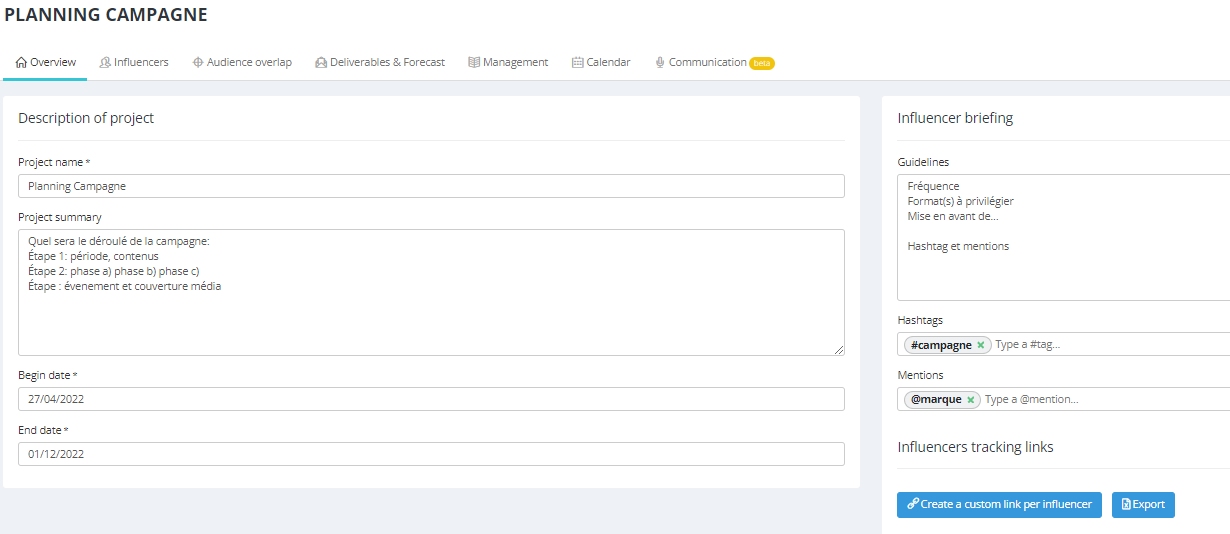Click the Management tab book icon
Viewport: 1230px width, 534px height.
[474, 63]
